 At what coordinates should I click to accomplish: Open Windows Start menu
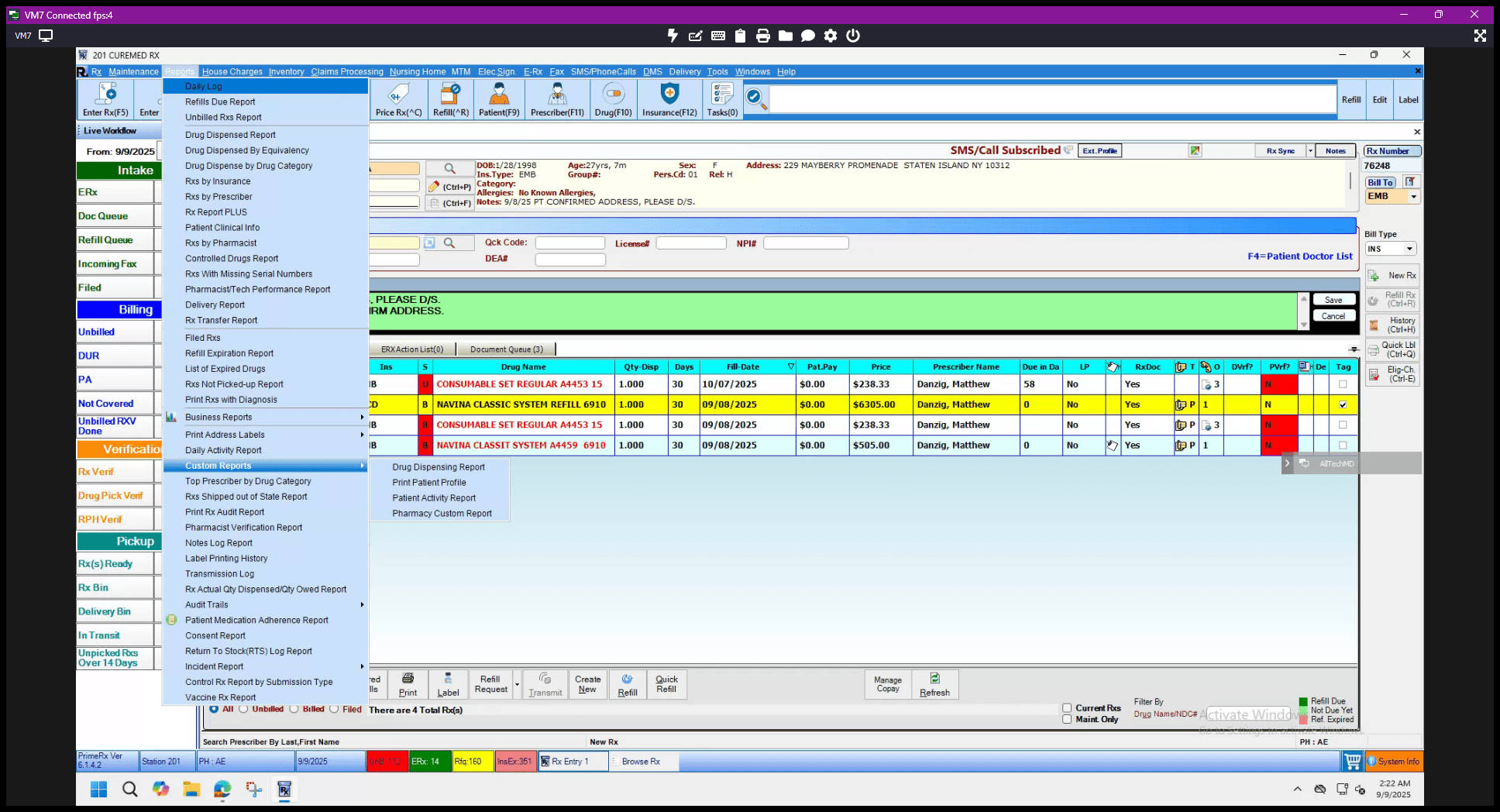click(98, 789)
